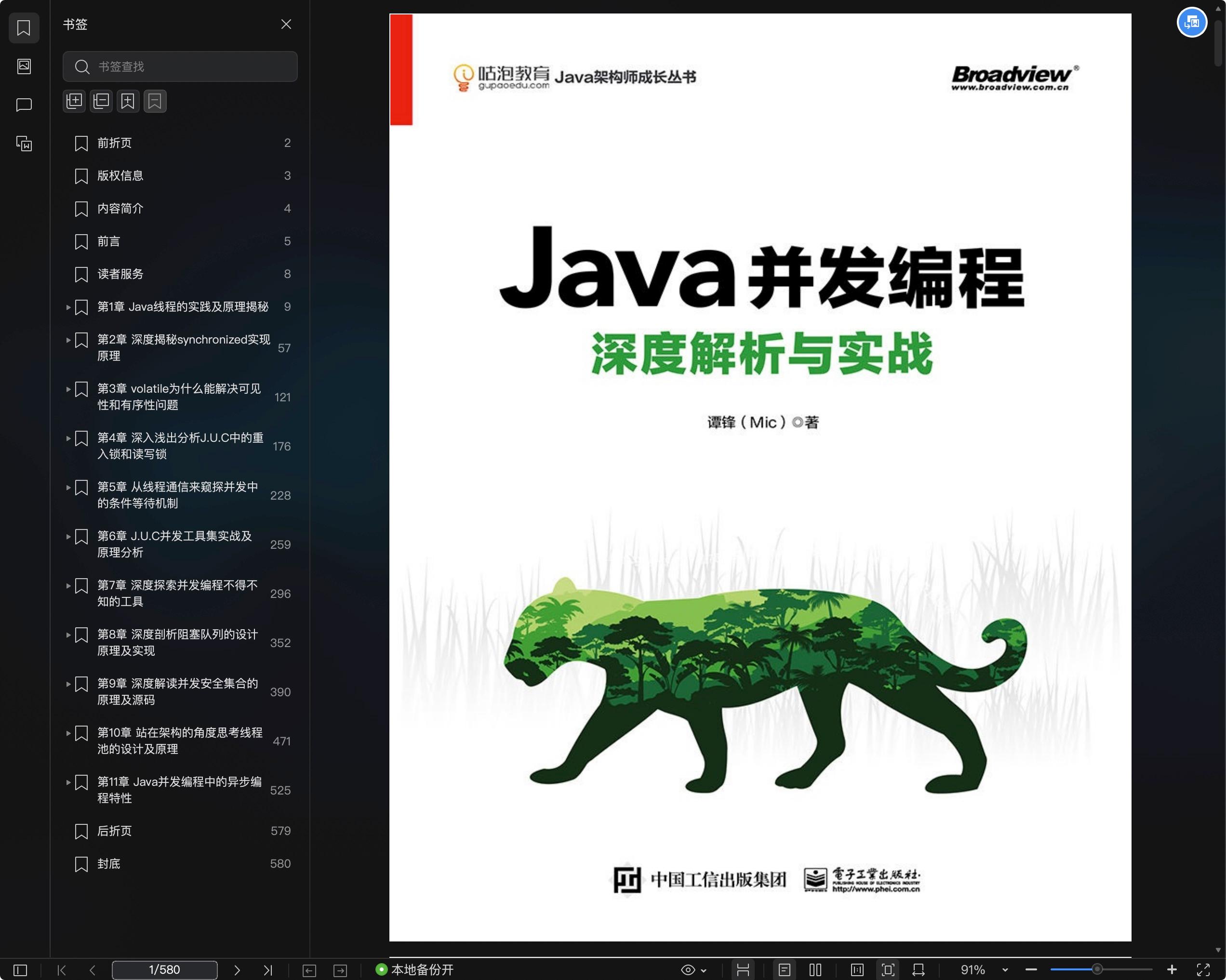Open the bookmarks panel icon in sidebar
1226x980 pixels.
(x=24, y=28)
